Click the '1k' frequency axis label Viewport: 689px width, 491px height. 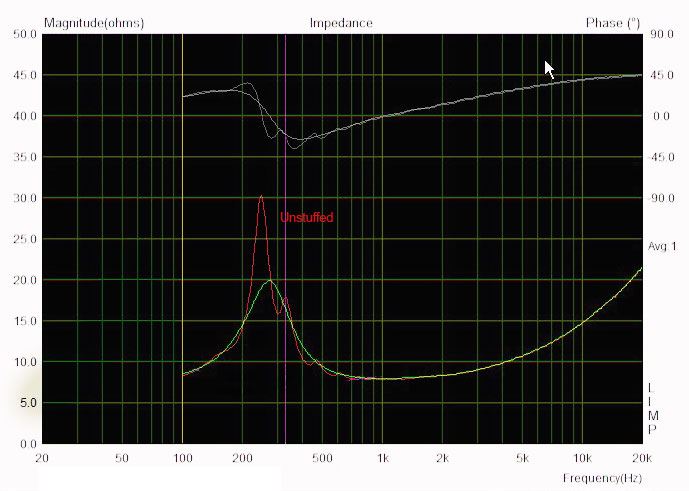click(383, 458)
